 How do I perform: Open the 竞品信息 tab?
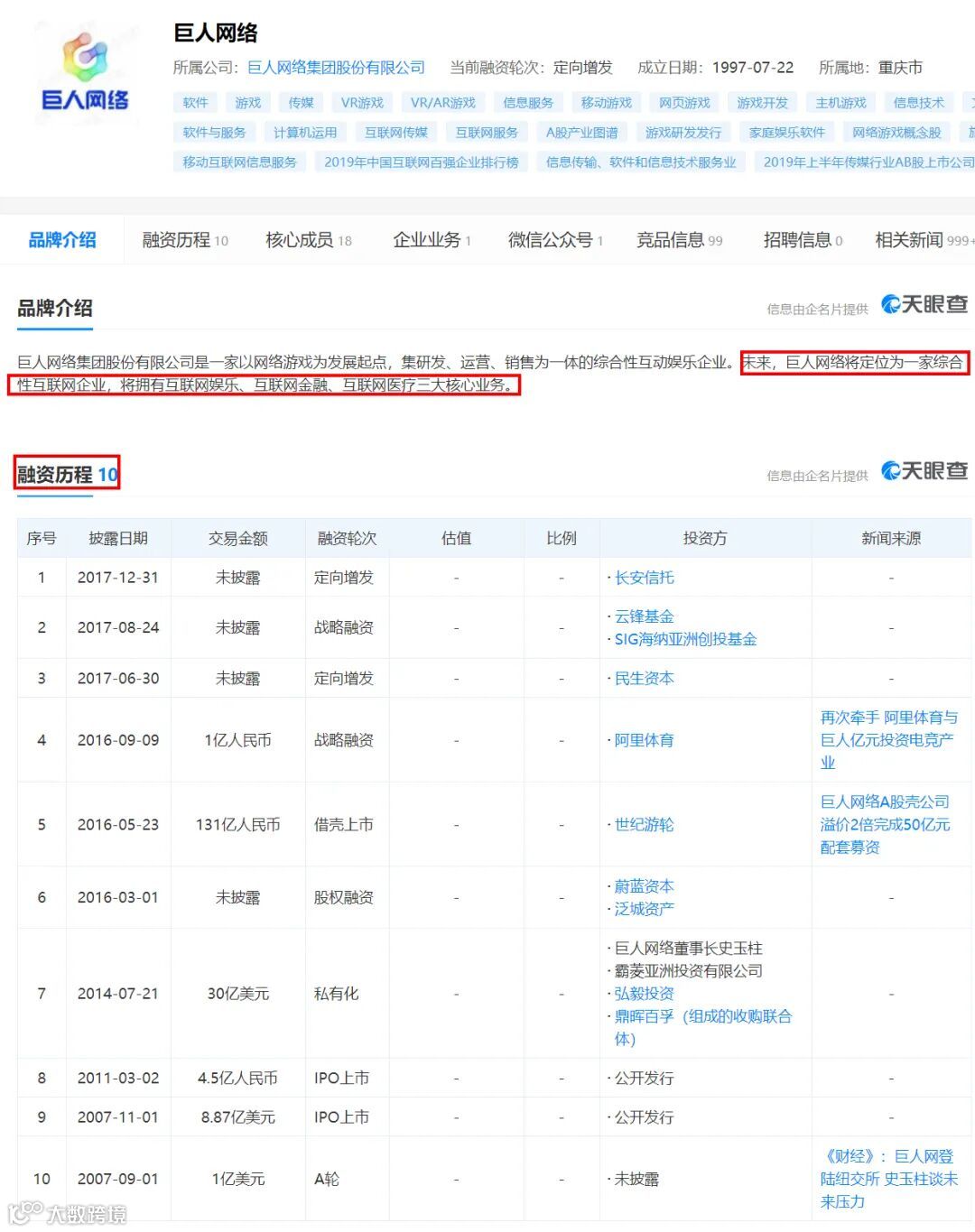click(x=680, y=240)
